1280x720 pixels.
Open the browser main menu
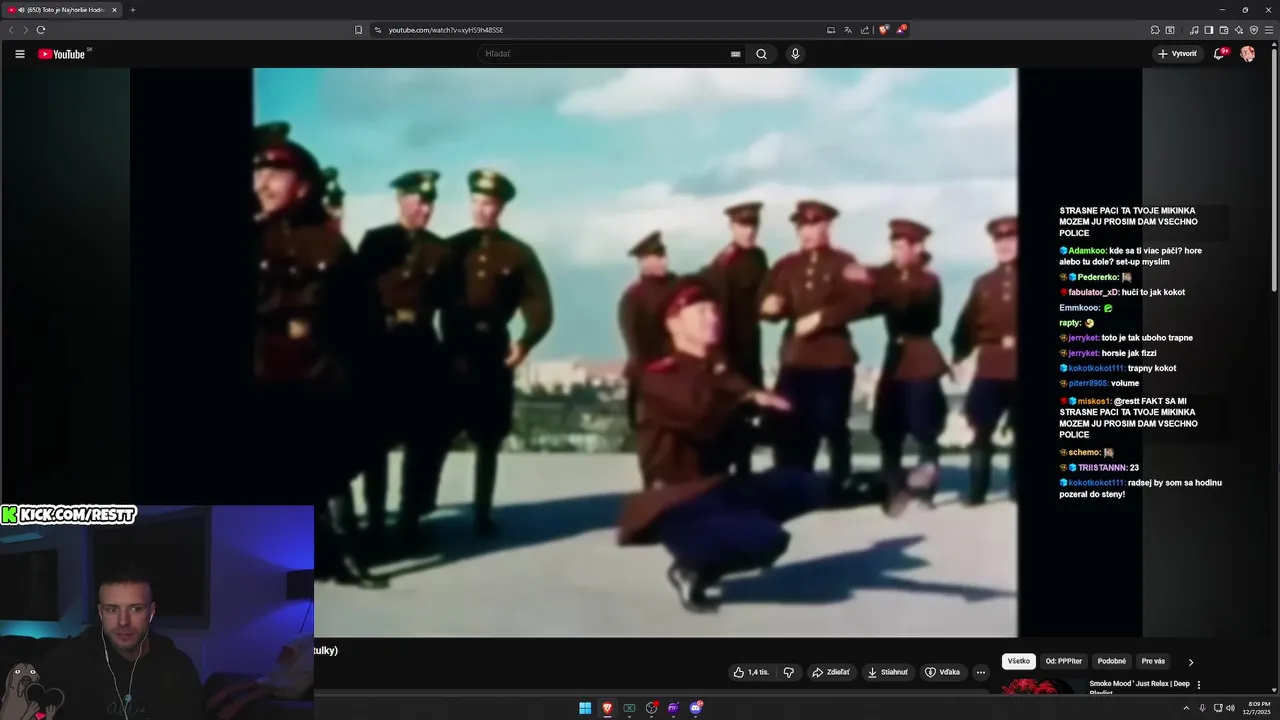1269,30
